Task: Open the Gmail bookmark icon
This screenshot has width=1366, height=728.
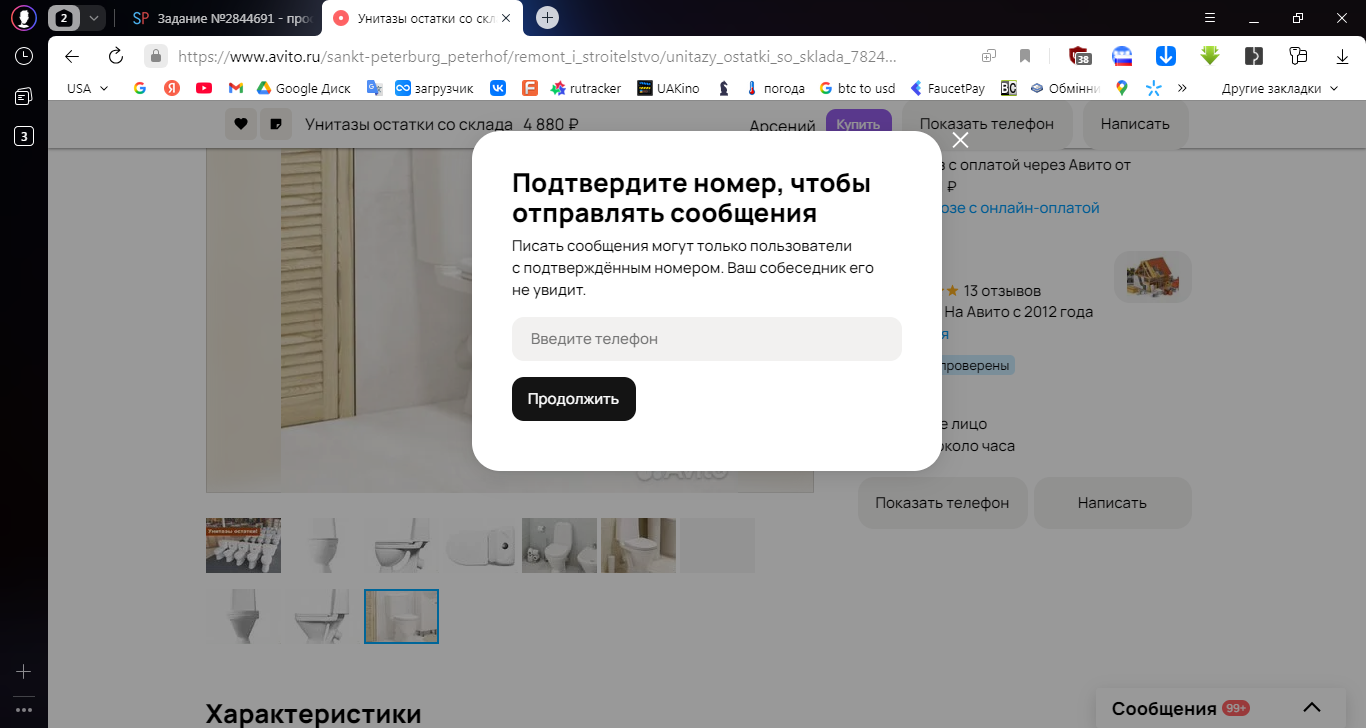Action: (236, 88)
